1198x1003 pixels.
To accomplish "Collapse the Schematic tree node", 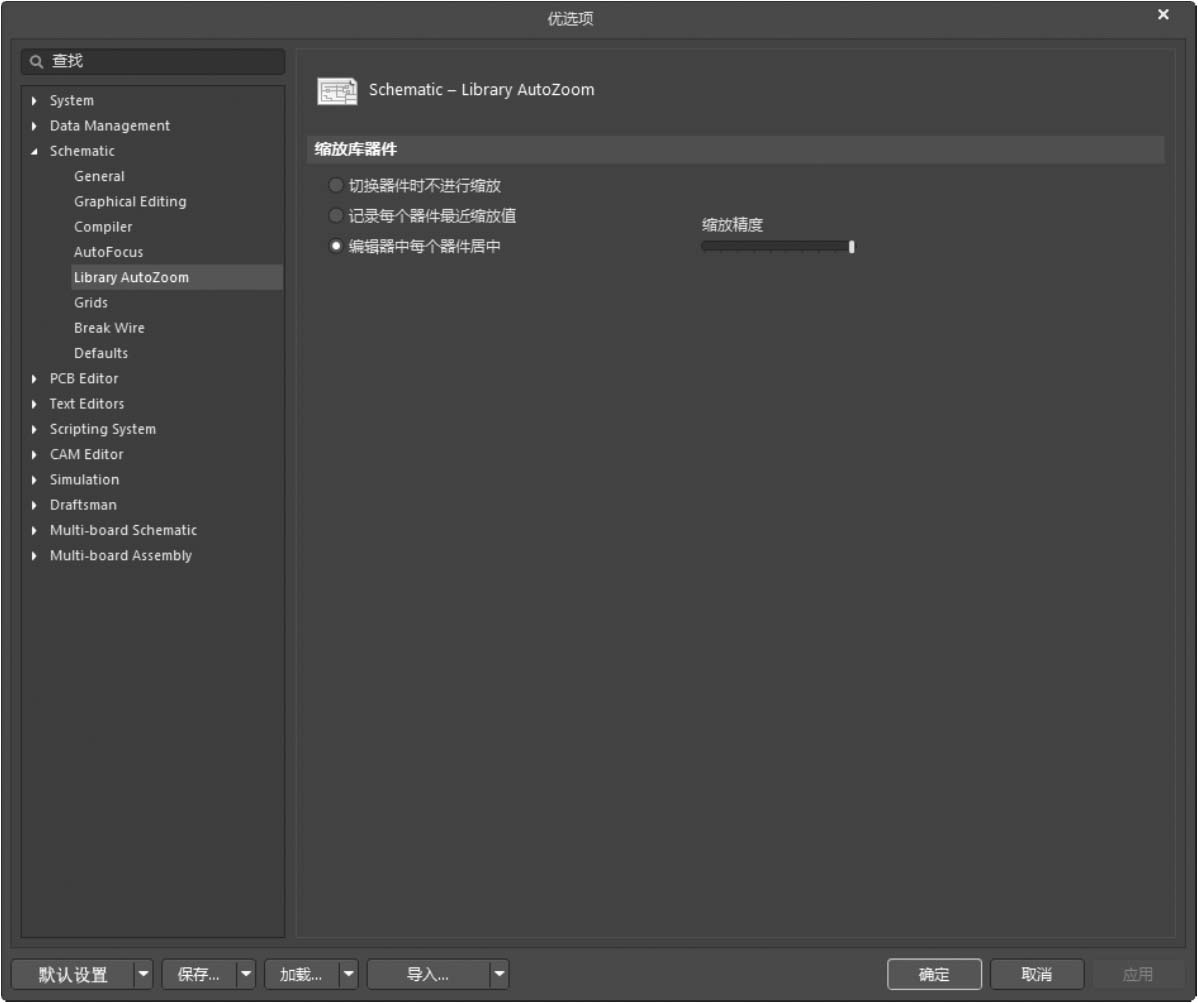I will (34, 151).
